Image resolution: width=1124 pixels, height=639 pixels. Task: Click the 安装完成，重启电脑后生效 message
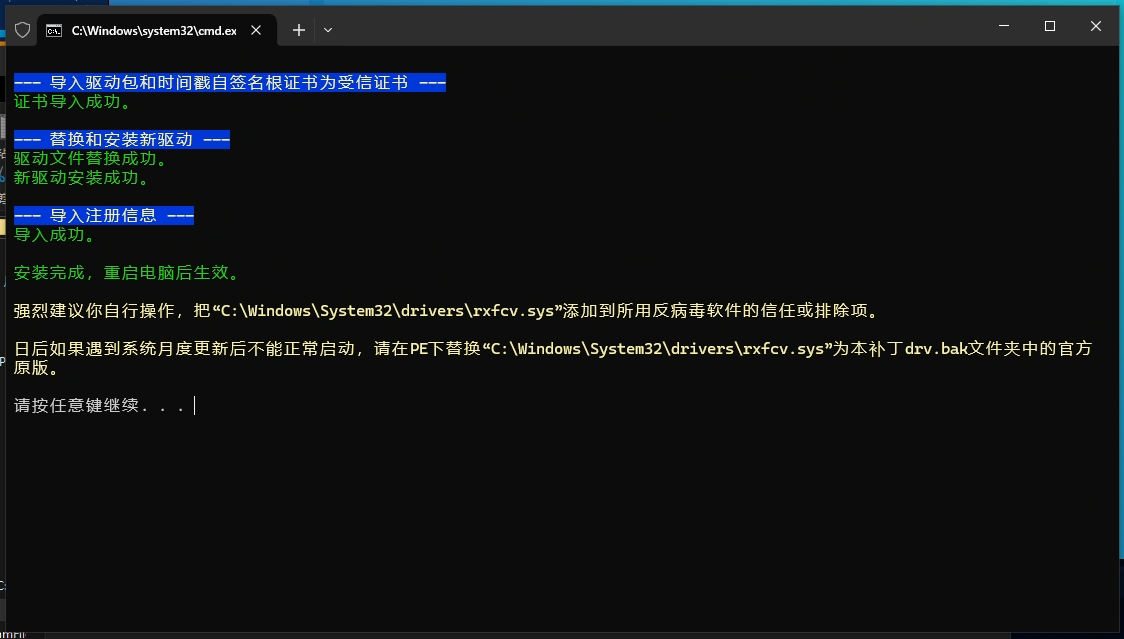pyautogui.click(x=126, y=273)
